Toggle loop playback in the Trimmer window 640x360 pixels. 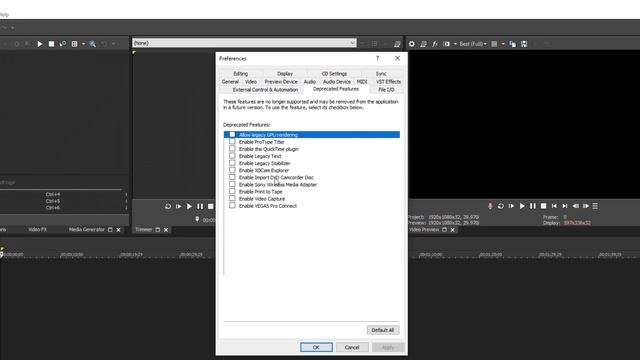[x=168, y=207]
